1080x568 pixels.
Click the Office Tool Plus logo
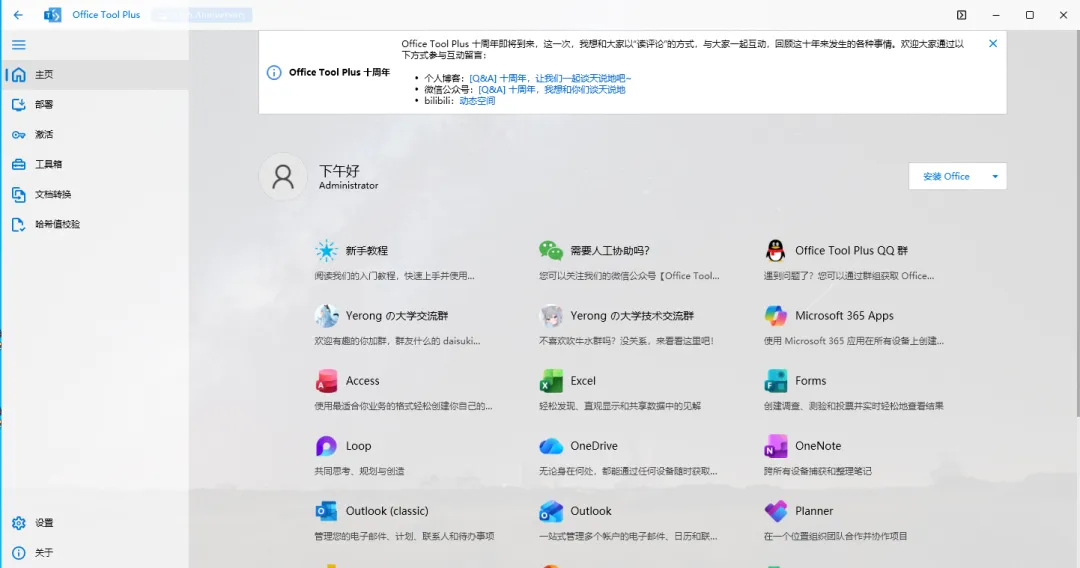[52, 14]
